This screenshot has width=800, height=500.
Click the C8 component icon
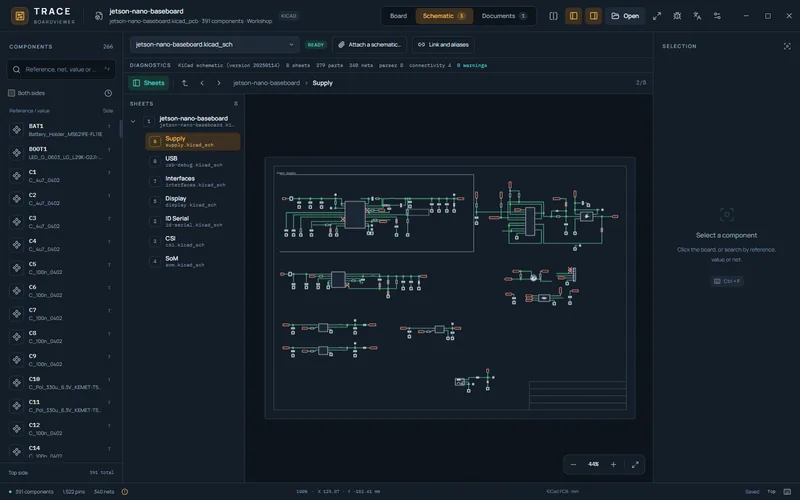tap(17, 336)
